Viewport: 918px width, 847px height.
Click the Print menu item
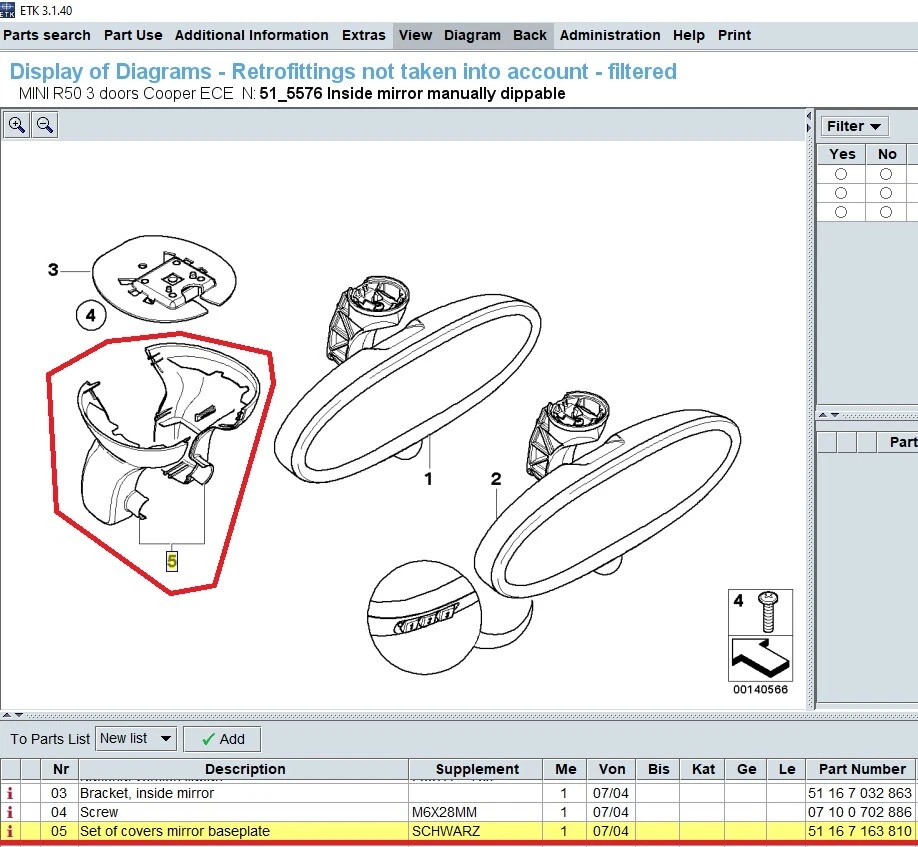click(x=734, y=35)
